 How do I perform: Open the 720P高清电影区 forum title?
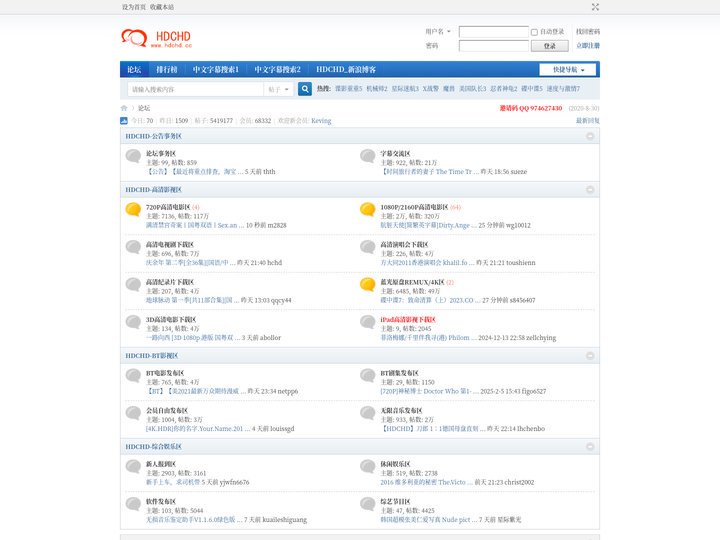168,207
